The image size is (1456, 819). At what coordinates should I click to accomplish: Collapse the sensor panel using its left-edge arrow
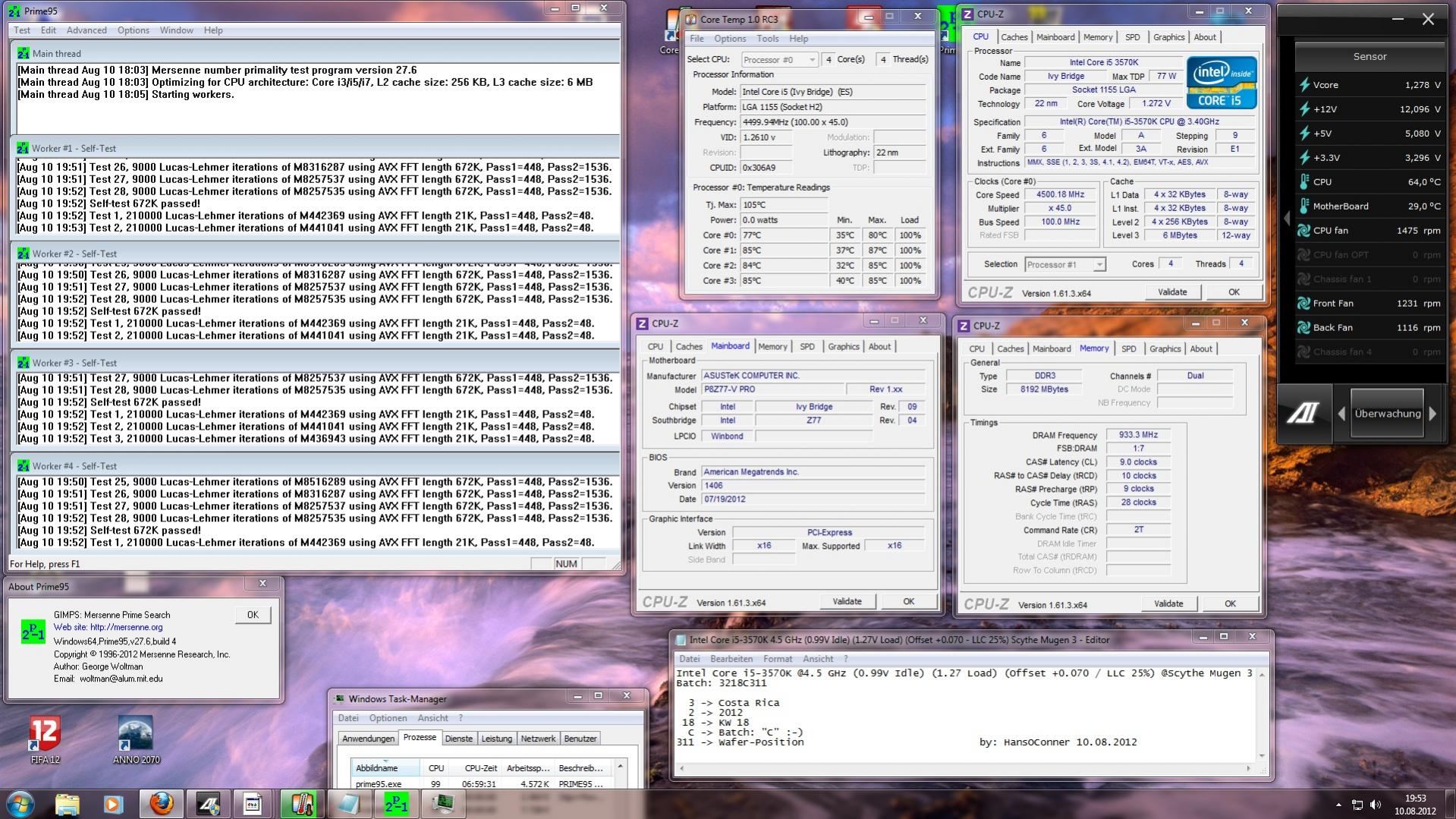(1286, 219)
